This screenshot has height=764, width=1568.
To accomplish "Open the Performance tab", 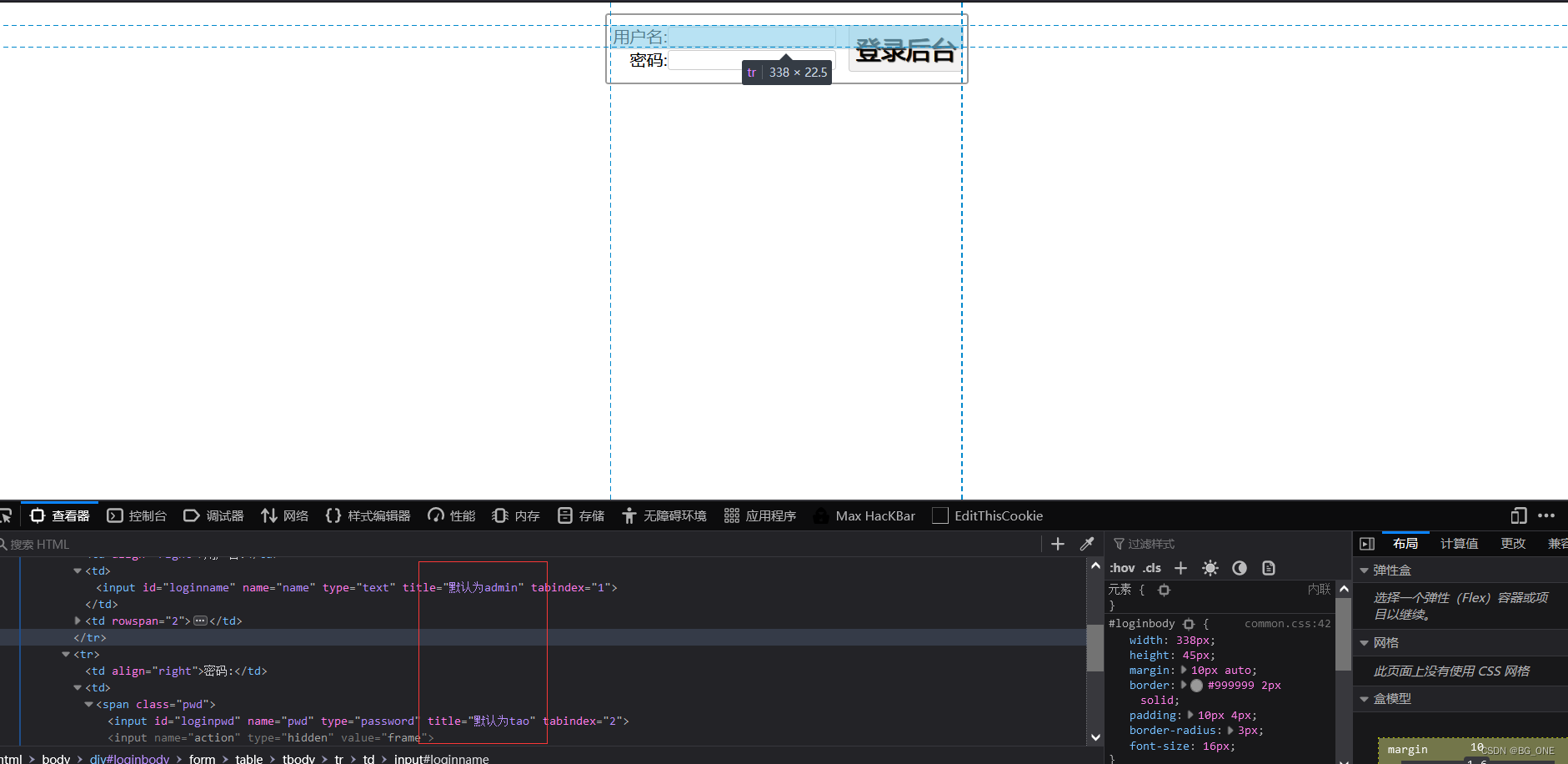I will pos(452,515).
